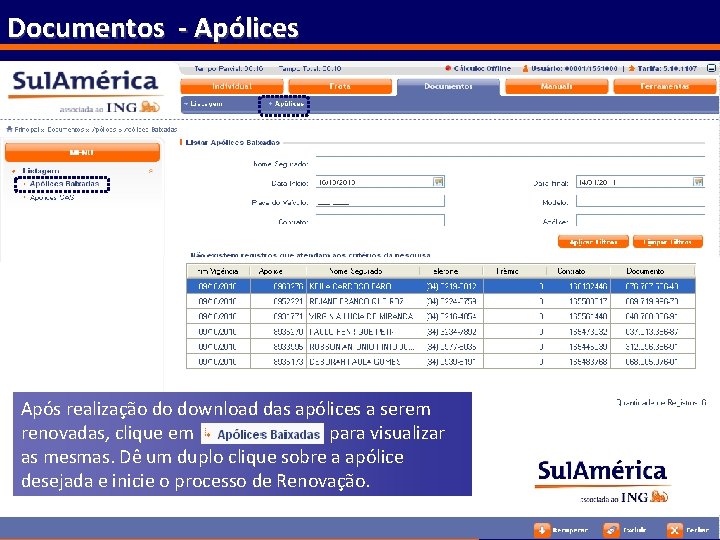Click the Apólice filter input field

tap(641, 220)
